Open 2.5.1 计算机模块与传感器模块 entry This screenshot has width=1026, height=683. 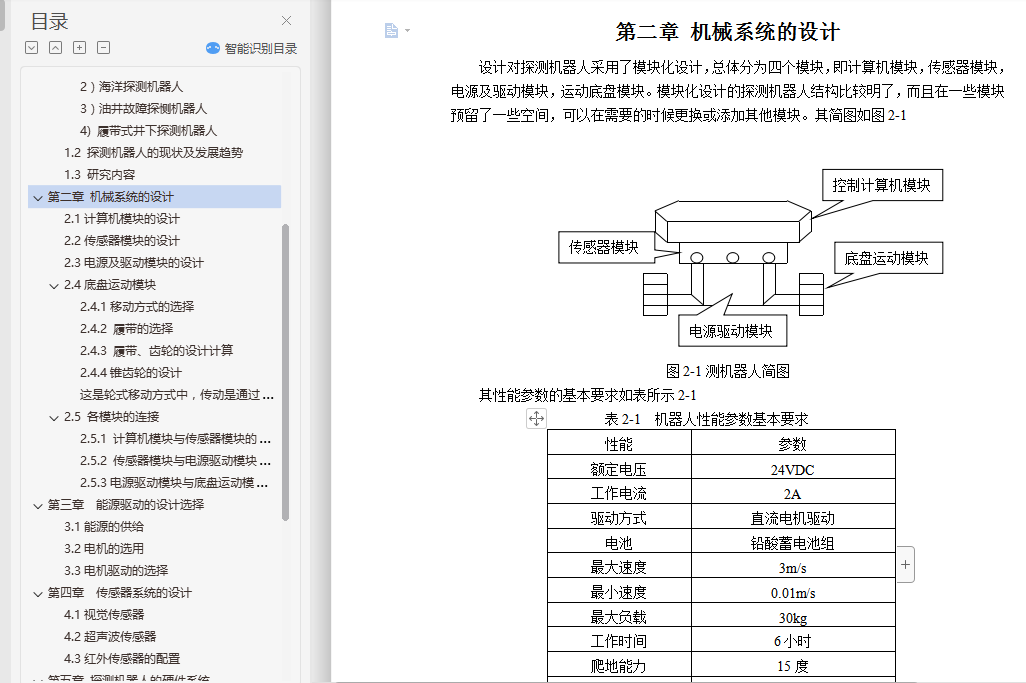click(175, 438)
